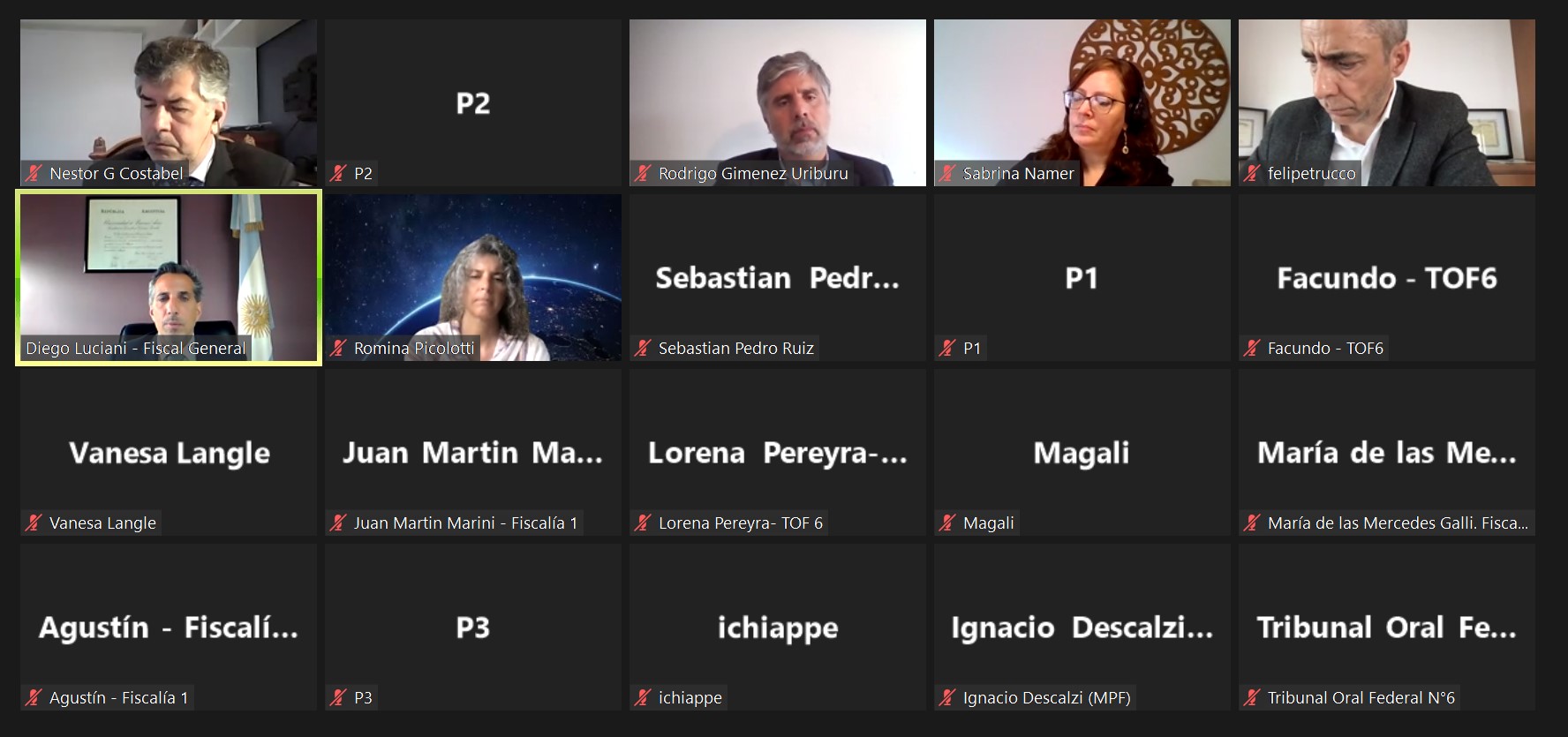Viewport: 1568px width, 737px height.
Task: Select felipetrucco's video feed
Action: [1386, 102]
